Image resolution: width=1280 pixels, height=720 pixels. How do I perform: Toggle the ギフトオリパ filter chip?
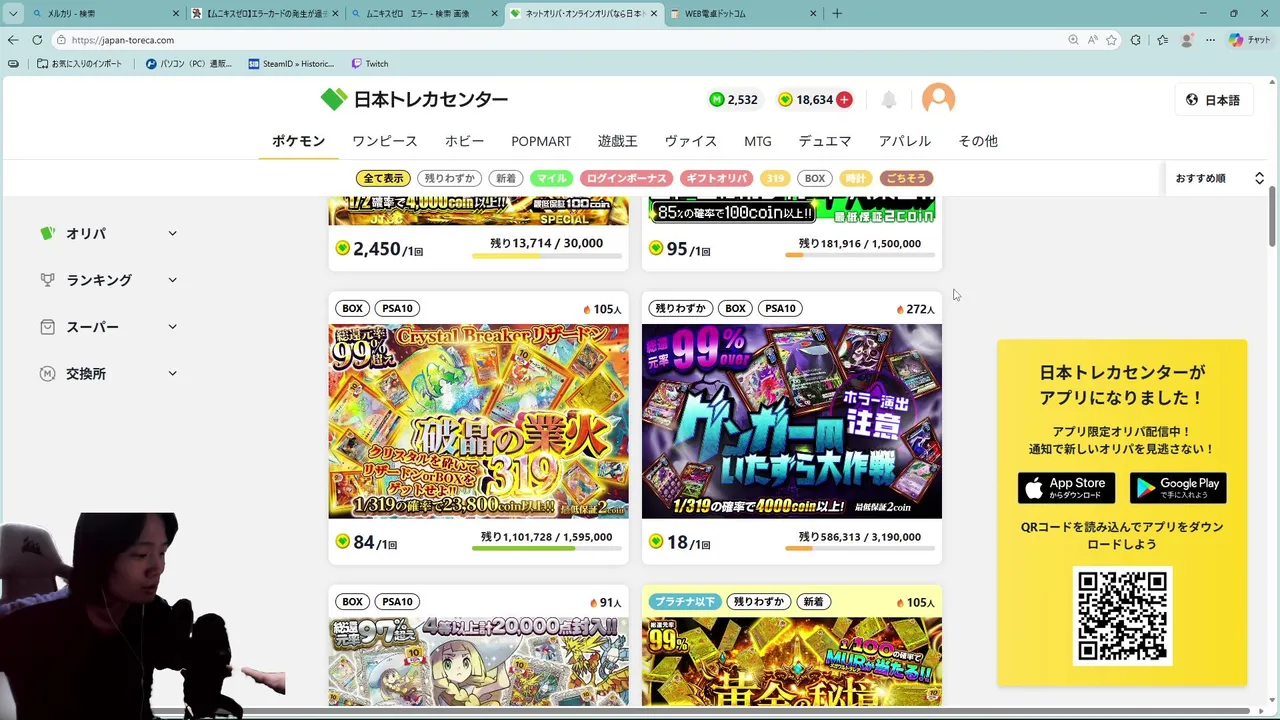point(716,178)
